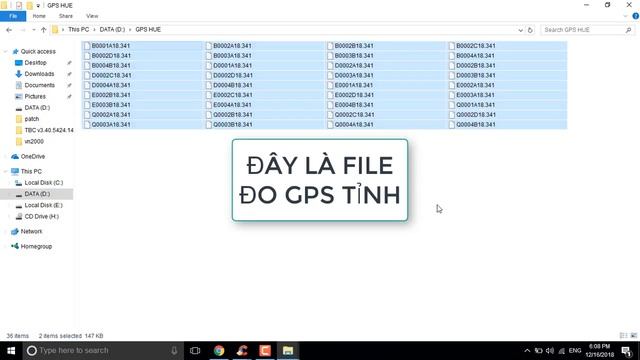
Task: Select file B0002A18.341
Action: pyautogui.click(x=232, y=46)
